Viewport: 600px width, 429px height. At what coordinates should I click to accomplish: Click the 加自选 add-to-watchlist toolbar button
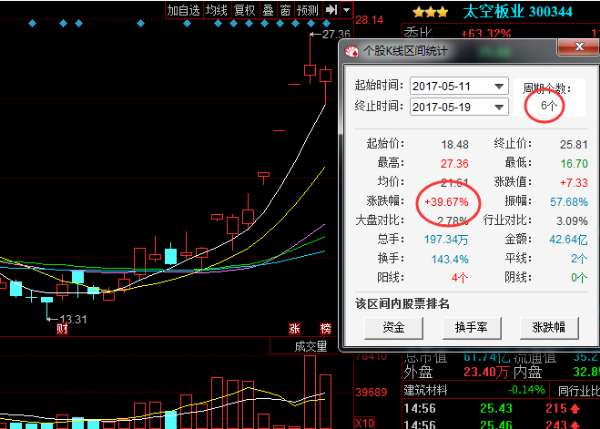183,10
